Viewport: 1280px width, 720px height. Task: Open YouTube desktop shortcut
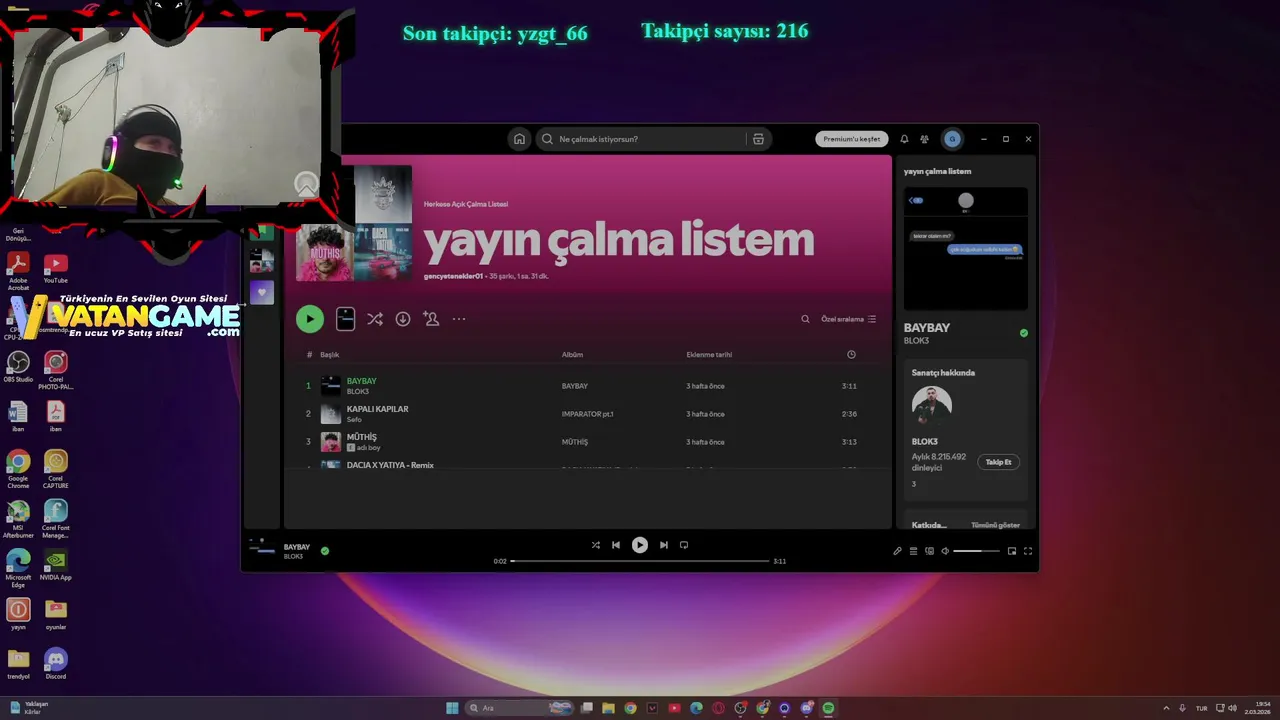tap(56, 269)
